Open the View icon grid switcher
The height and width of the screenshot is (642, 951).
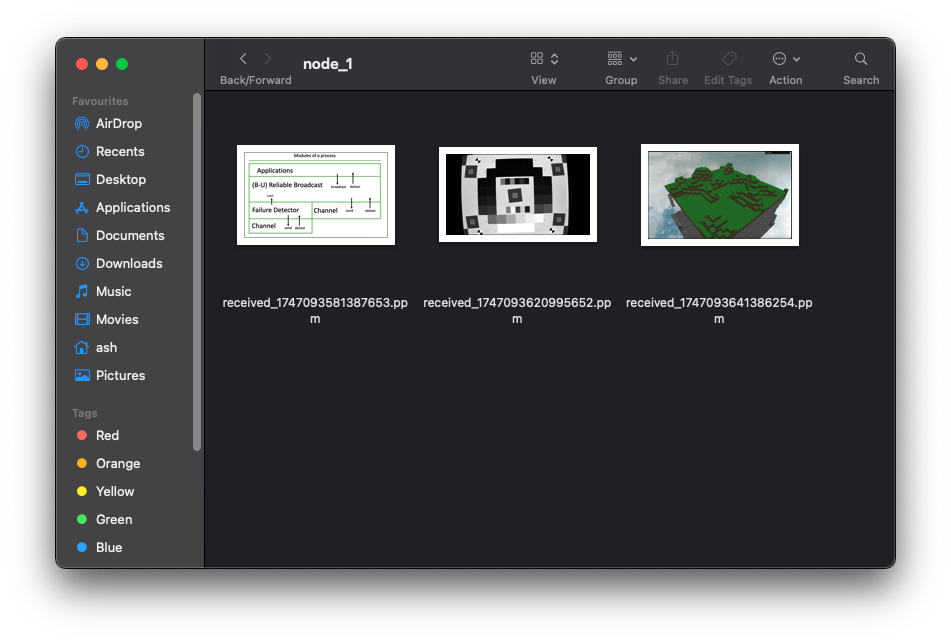pyautogui.click(x=544, y=59)
